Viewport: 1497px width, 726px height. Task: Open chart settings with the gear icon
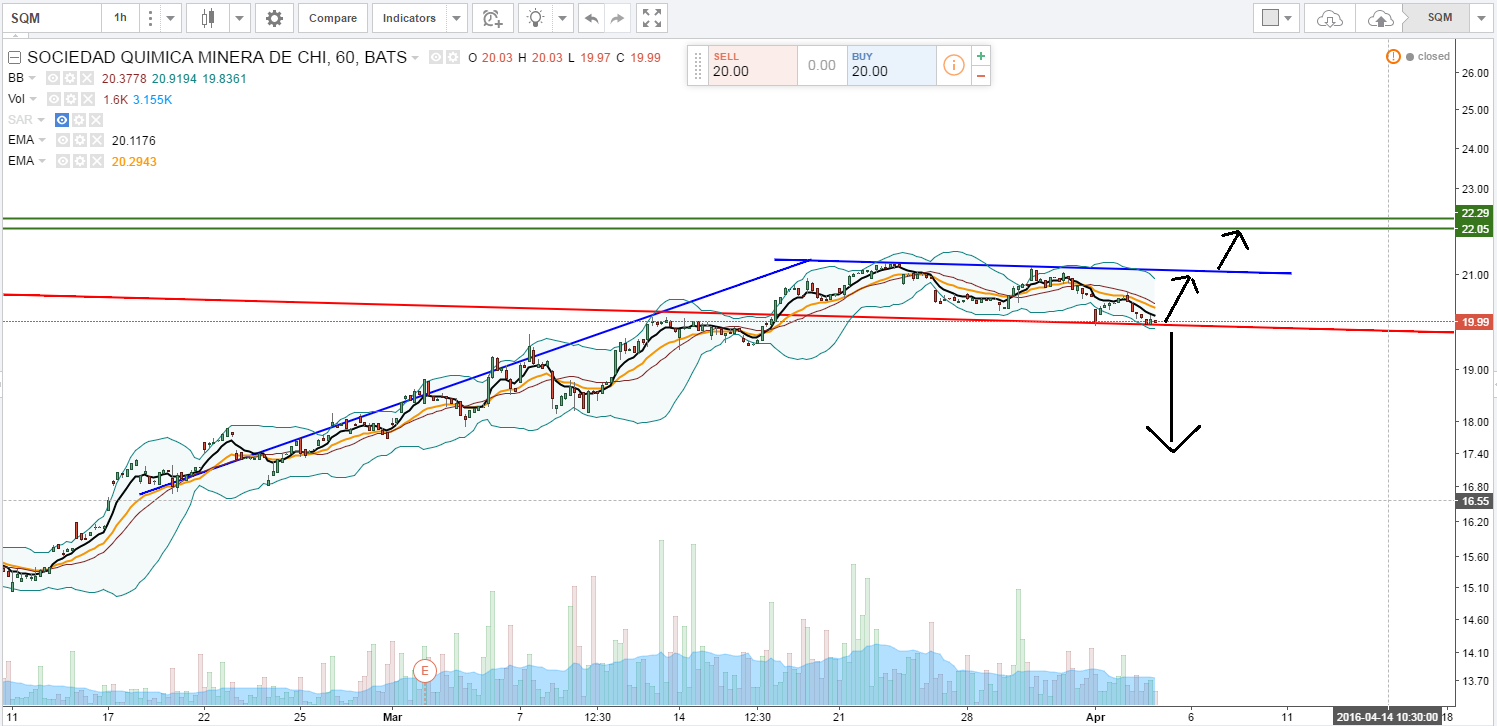(274, 18)
